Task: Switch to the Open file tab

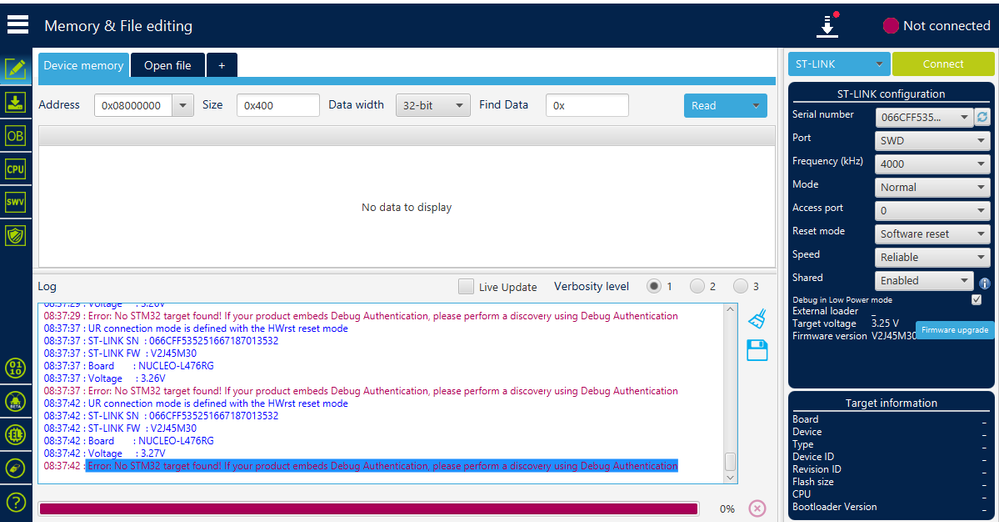Action: pos(168,65)
